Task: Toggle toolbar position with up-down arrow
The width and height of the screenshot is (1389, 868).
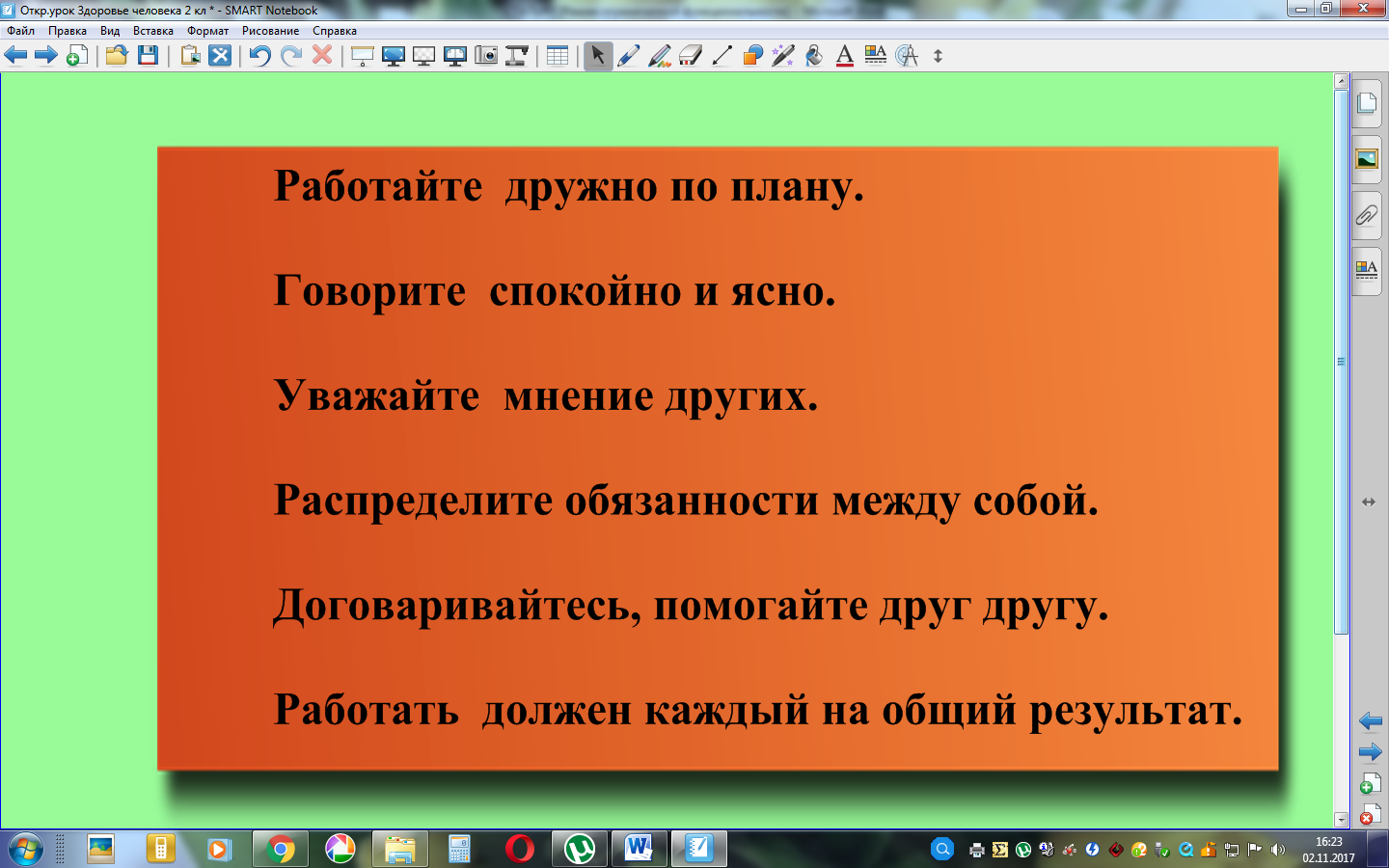Action: point(938,56)
